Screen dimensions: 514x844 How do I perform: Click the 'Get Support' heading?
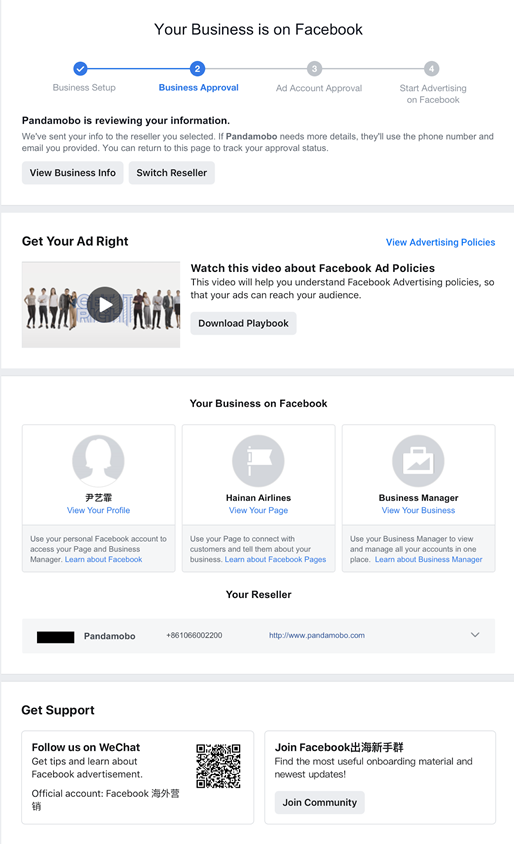tap(58, 711)
